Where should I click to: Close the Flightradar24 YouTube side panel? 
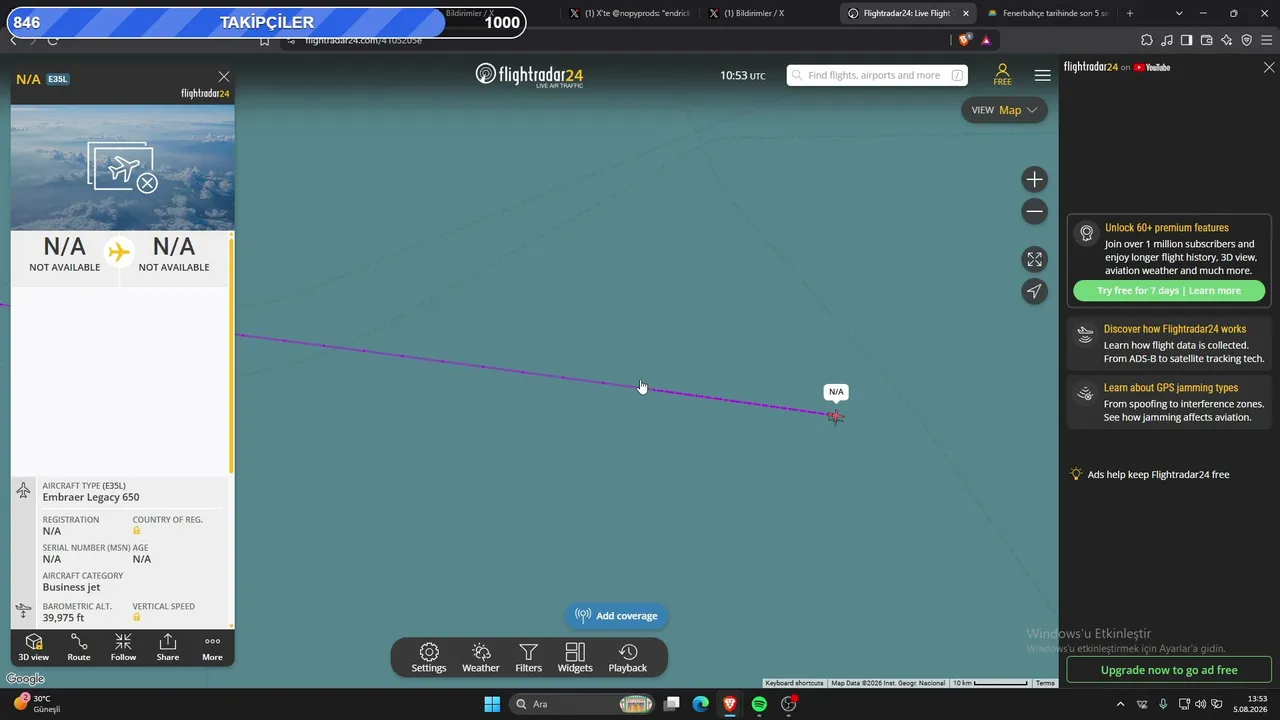1269,67
